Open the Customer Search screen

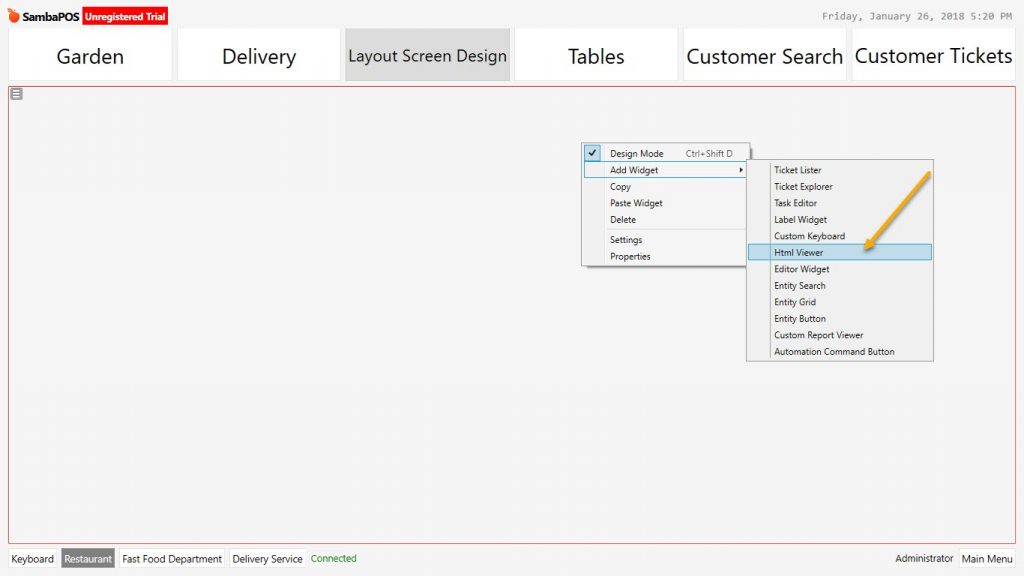pos(764,55)
